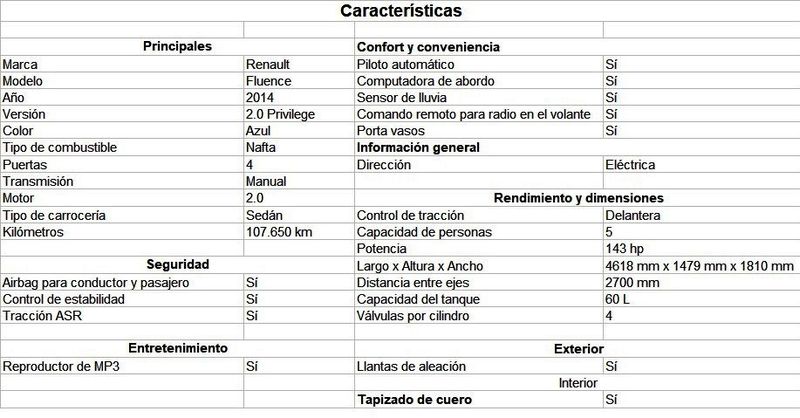Click the 143 hp power value
This screenshot has height=418, width=800.
pos(626,248)
